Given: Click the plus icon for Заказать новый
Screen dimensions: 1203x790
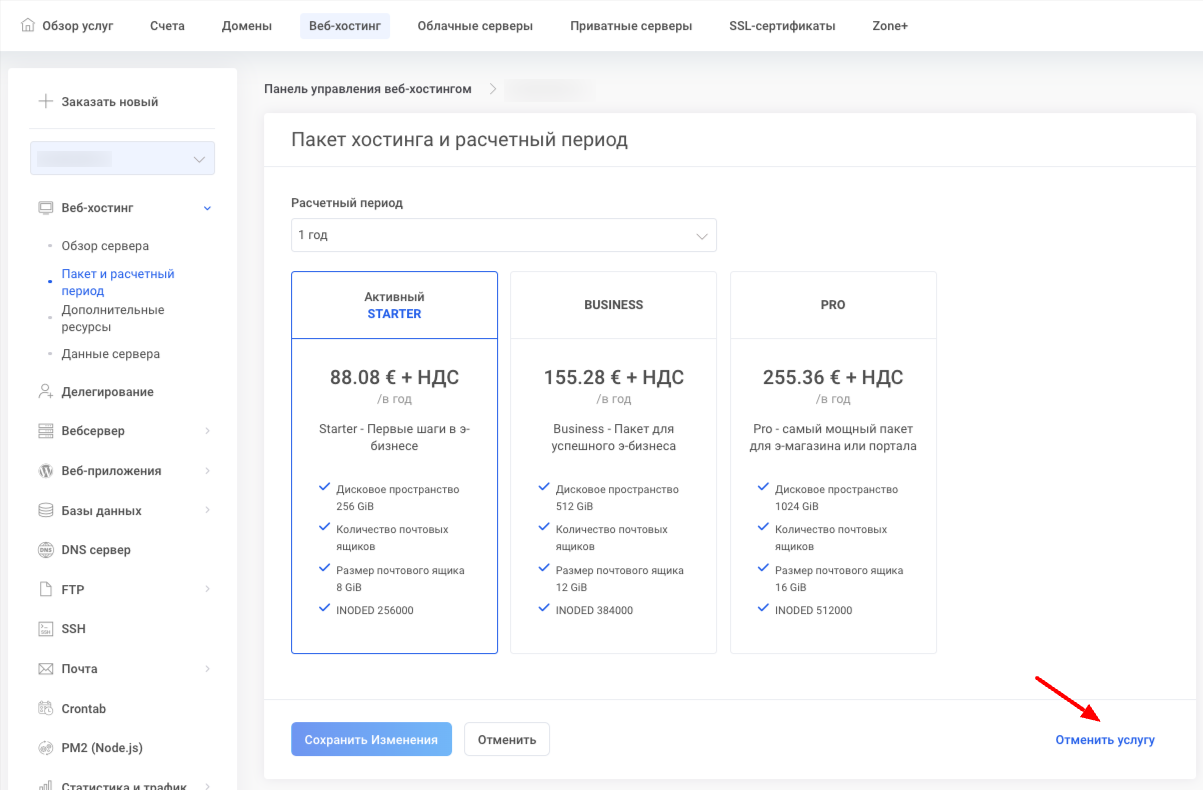Looking at the screenshot, I should (x=45, y=102).
